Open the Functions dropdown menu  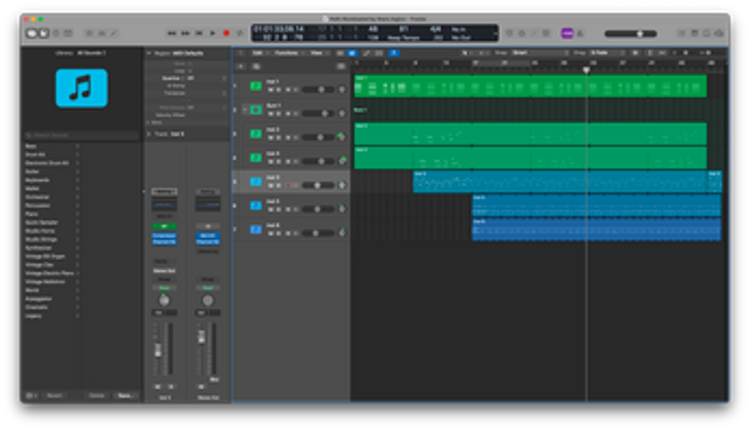(288, 52)
